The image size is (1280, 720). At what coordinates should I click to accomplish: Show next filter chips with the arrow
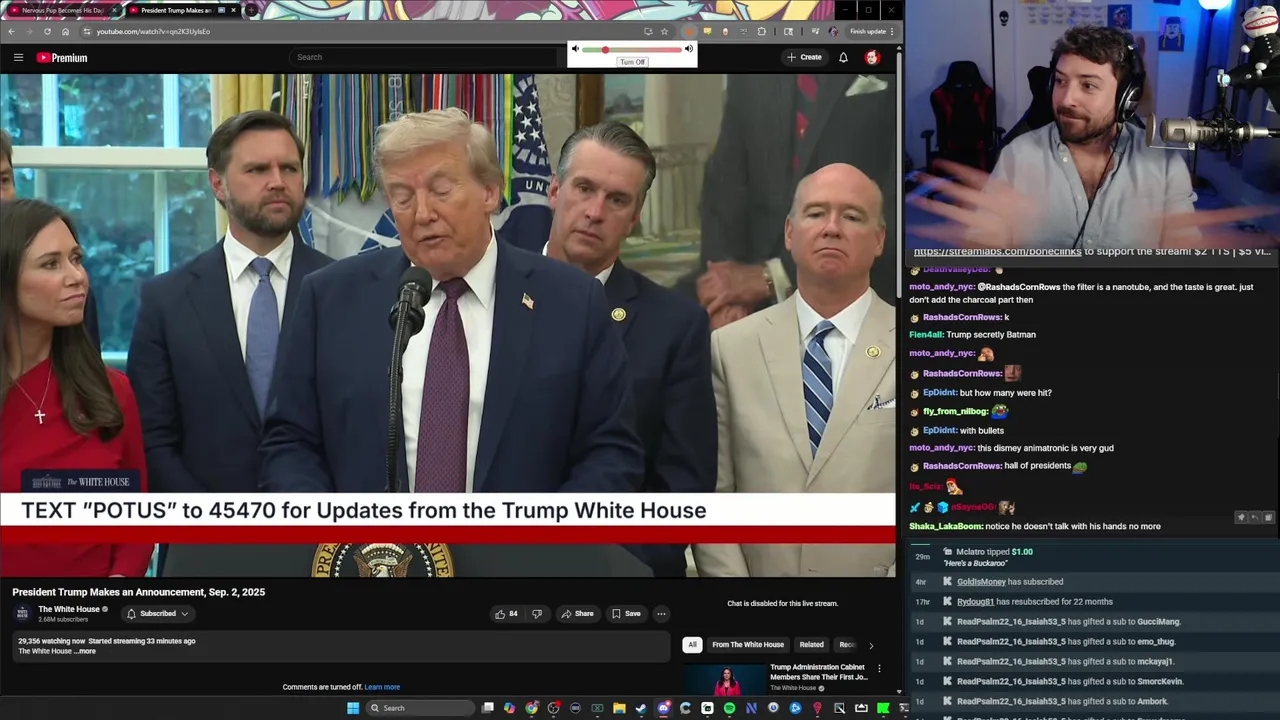pos(870,645)
